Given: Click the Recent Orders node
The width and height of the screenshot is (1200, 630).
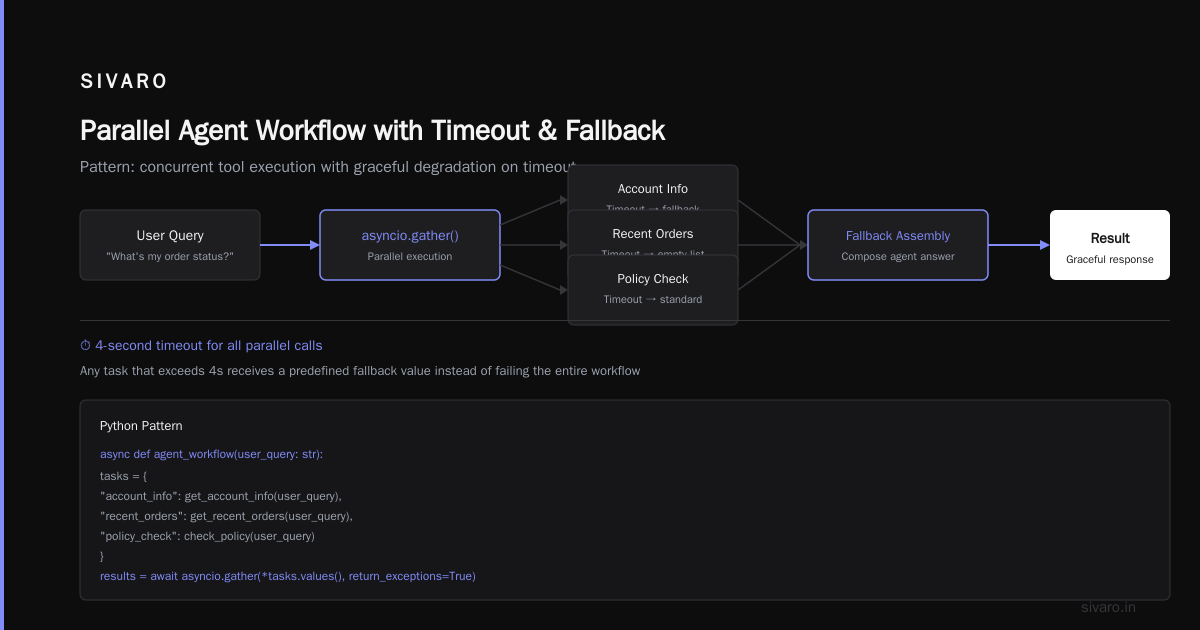Looking at the screenshot, I should [x=653, y=234].
